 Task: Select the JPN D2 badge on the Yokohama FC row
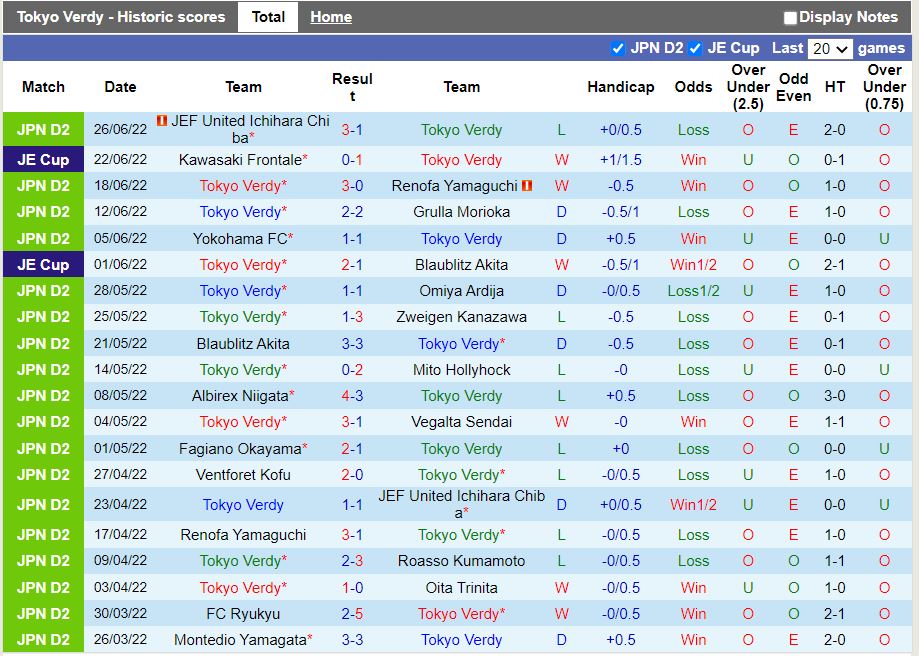click(x=43, y=239)
